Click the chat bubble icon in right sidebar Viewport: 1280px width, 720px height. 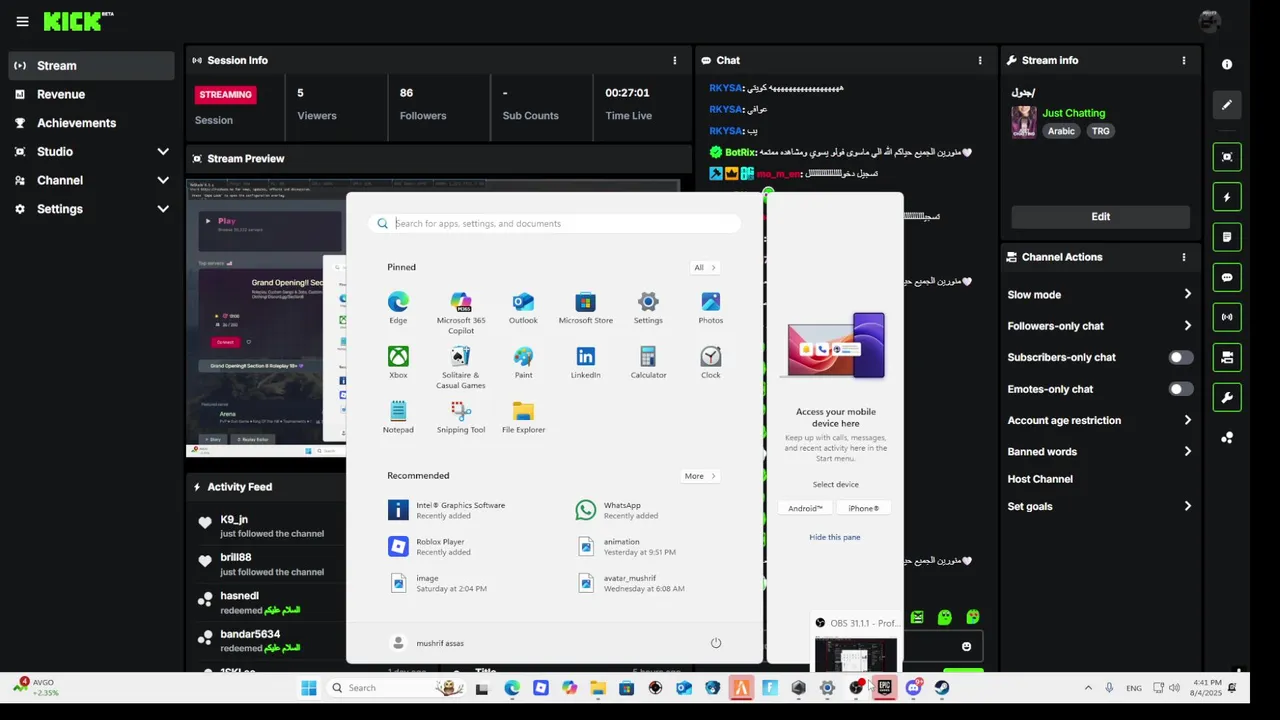click(1227, 277)
